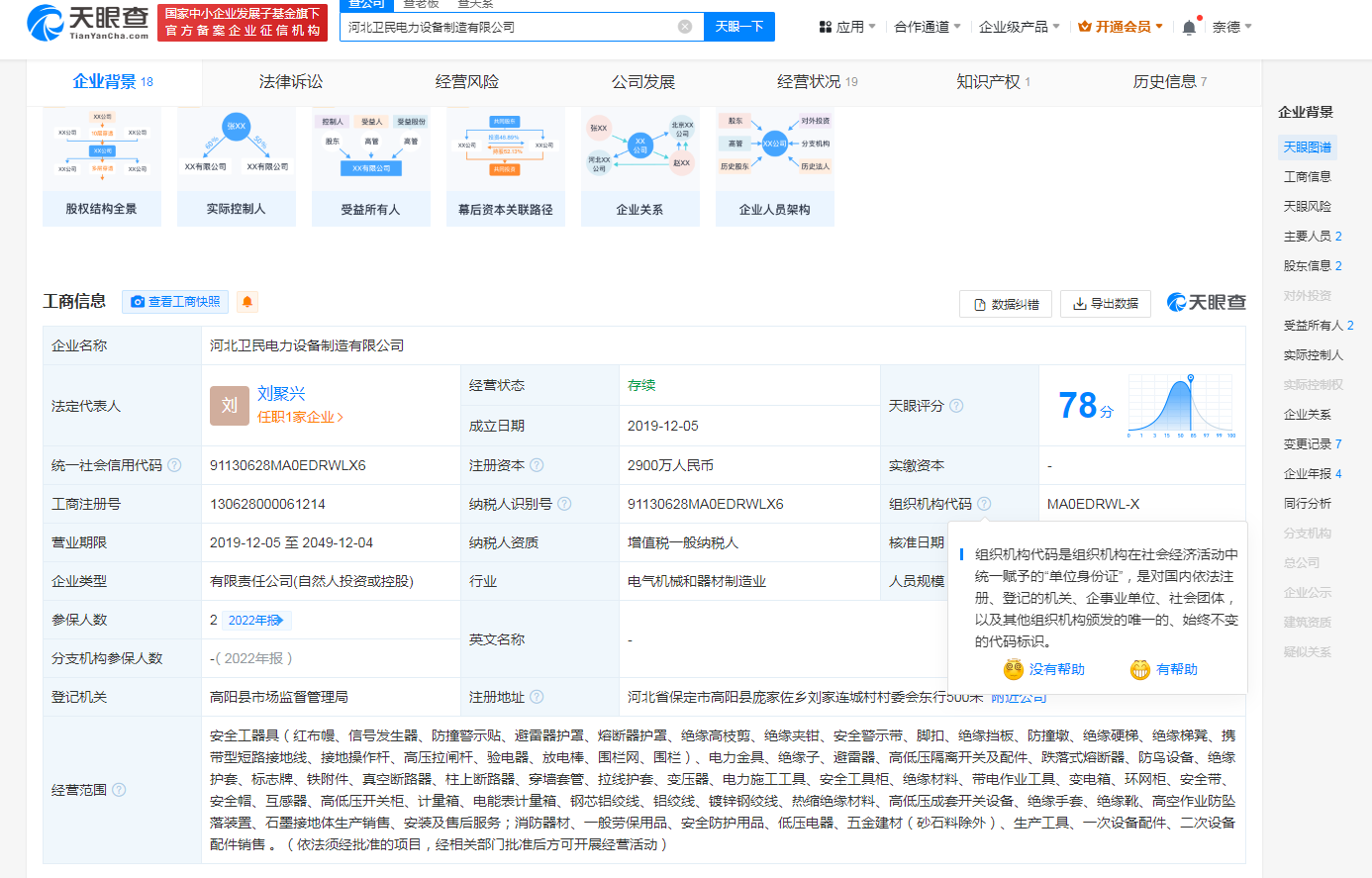Click the 刘 avatar of the legal representative
Viewport: 1372px width, 878px height.
pos(230,406)
